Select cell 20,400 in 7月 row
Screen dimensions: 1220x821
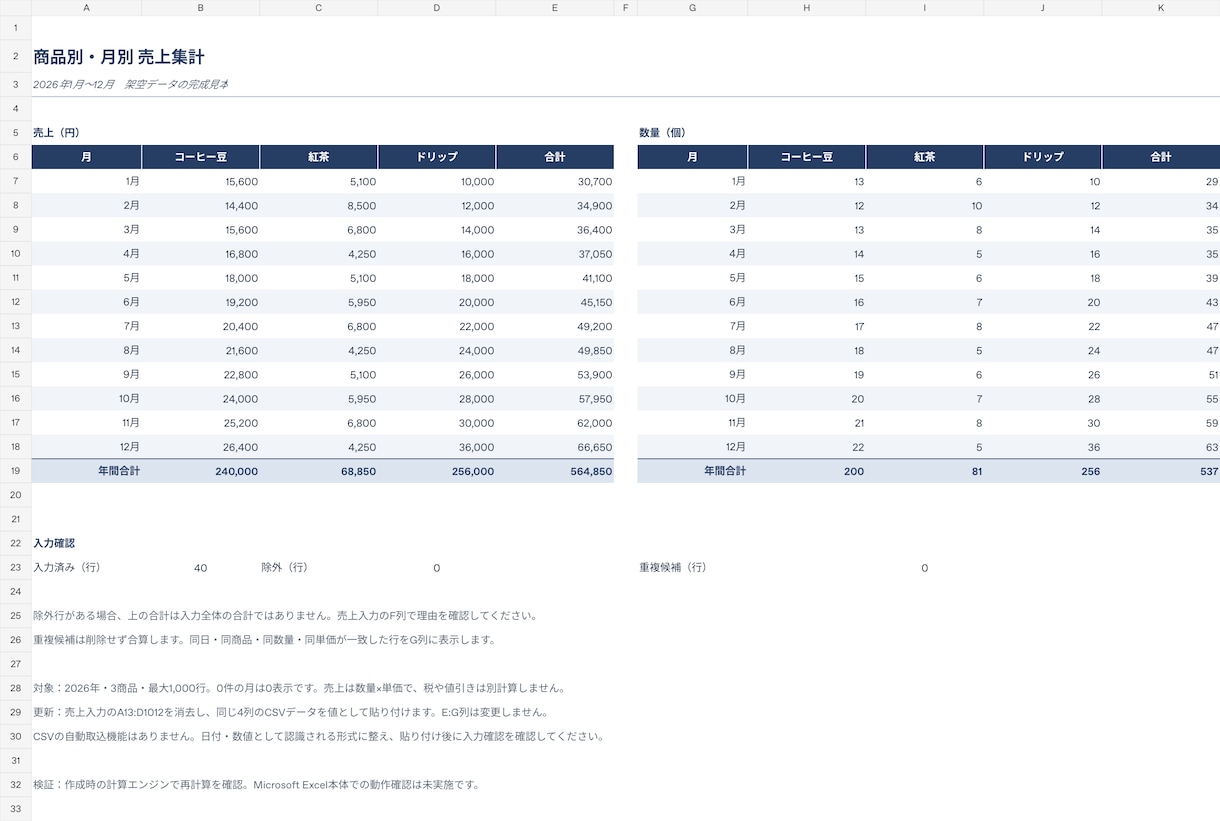[201, 326]
